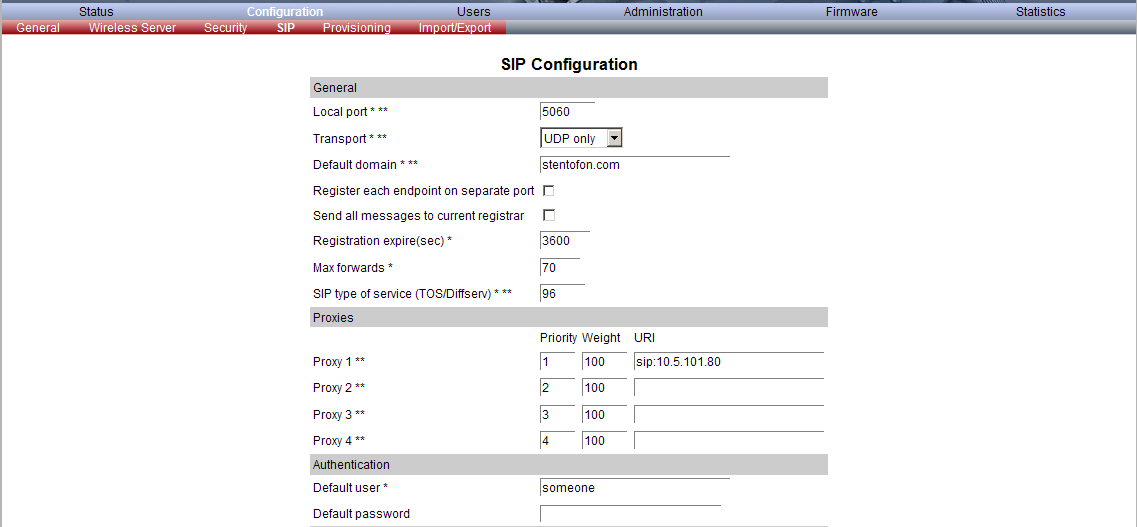The height and width of the screenshot is (527, 1137).
Task: Click the Local port input field
Action: (566, 112)
